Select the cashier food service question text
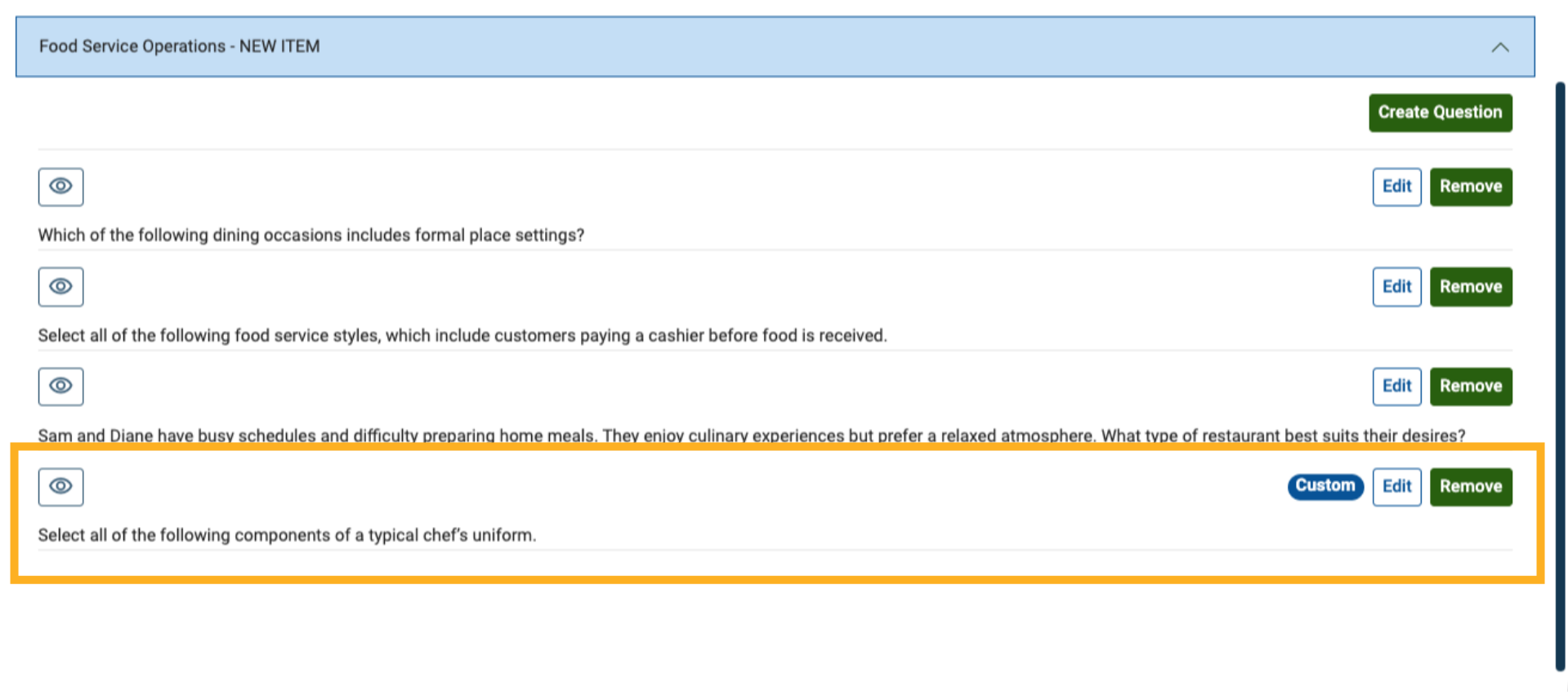 pos(462,336)
